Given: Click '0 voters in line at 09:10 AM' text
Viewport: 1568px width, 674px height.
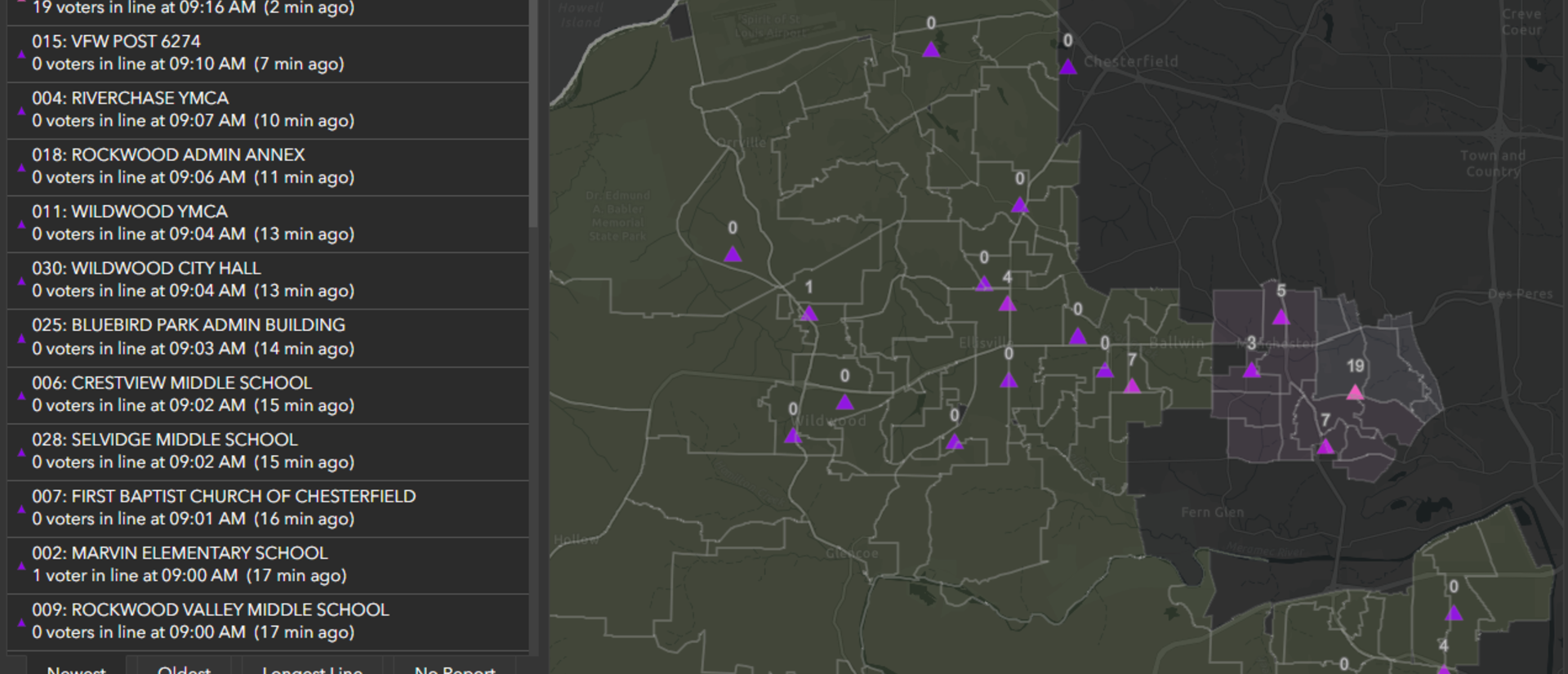Looking at the screenshot, I should click(x=139, y=64).
